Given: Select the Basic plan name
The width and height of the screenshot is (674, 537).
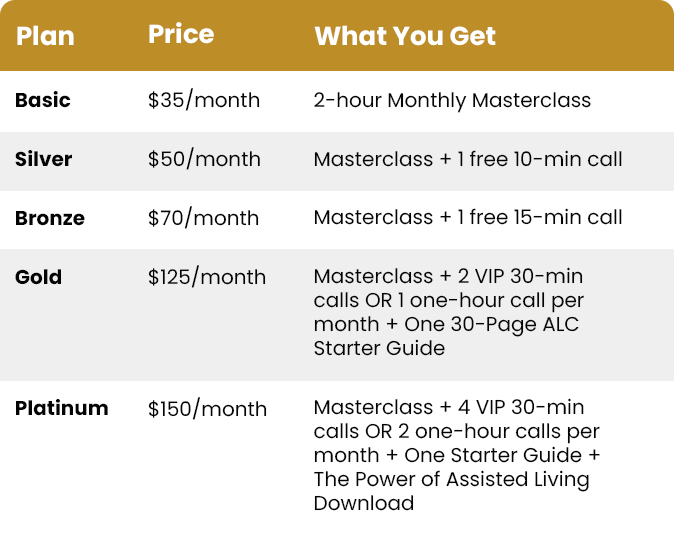Looking at the screenshot, I should coord(43,100).
